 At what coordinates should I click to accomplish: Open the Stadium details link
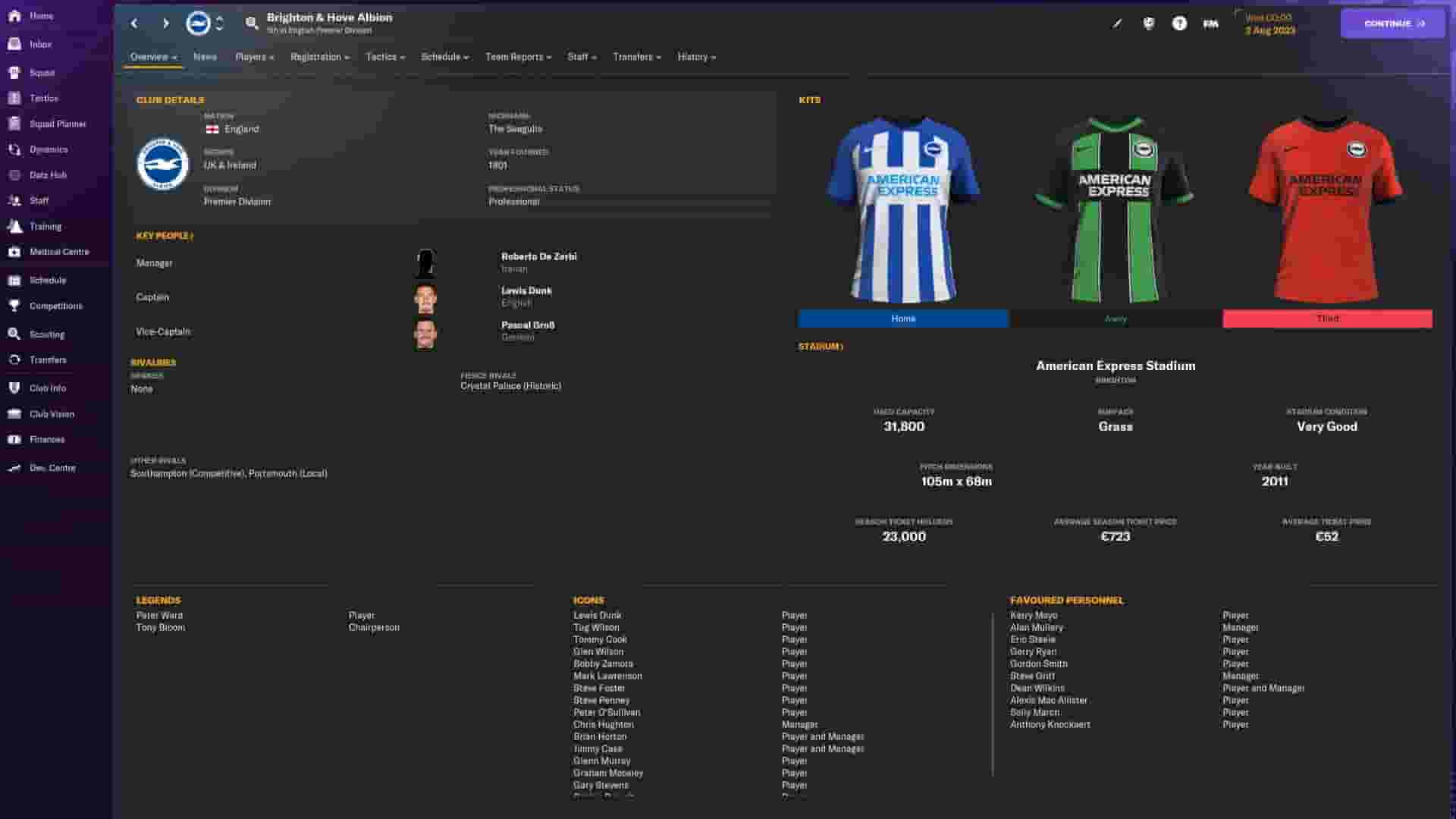pyautogui.click(x=817, y=346)
